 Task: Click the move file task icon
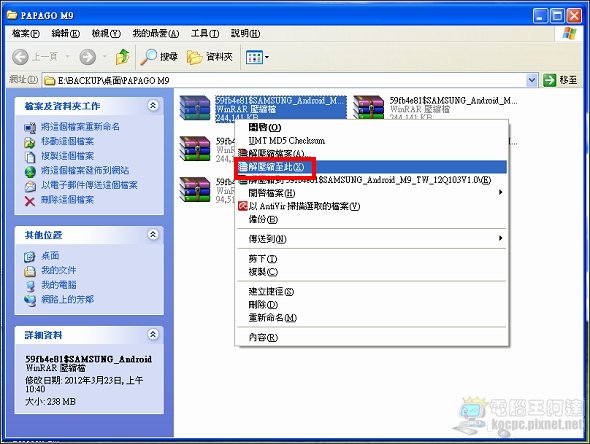[x=30, y=142]
